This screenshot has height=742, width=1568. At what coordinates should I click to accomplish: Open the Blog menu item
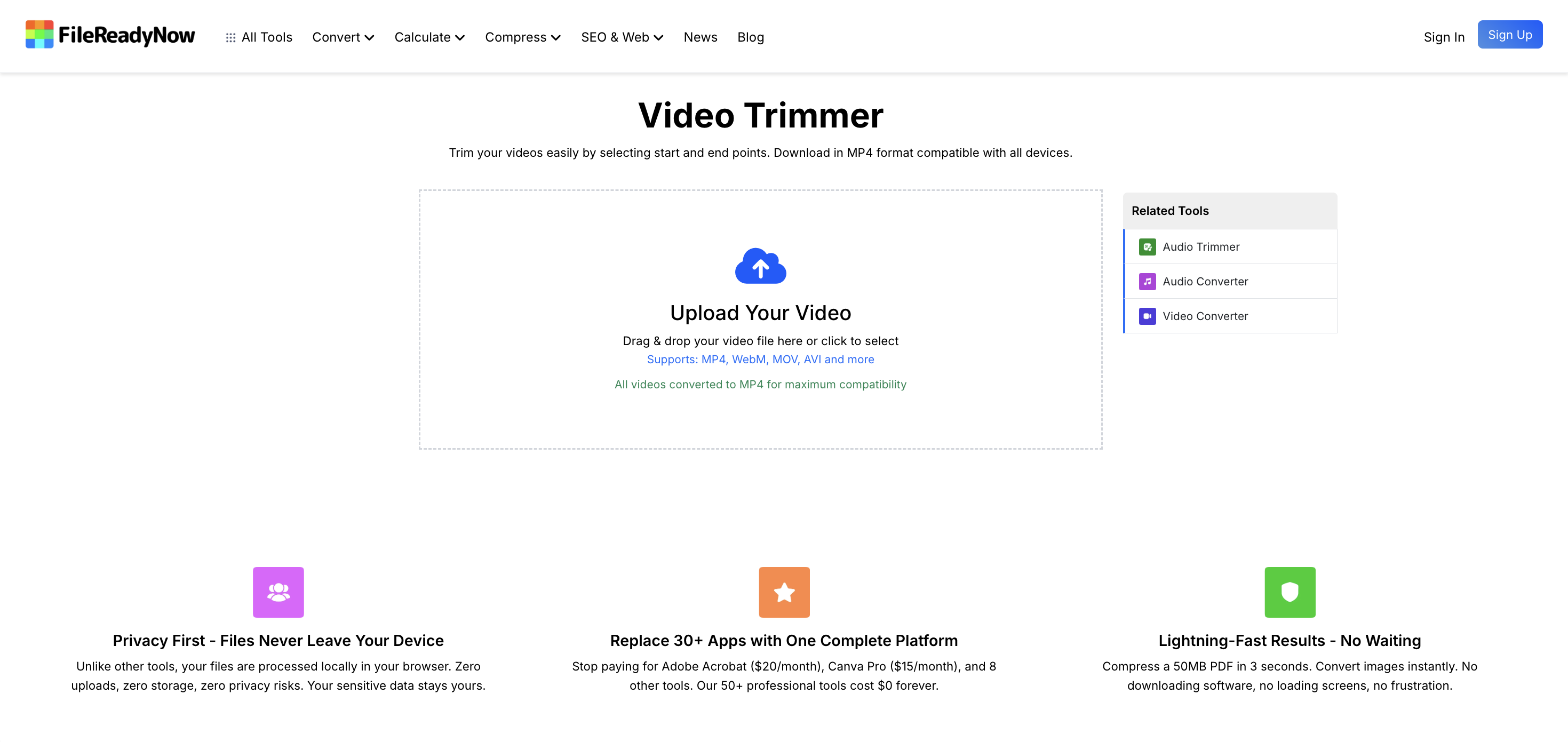coord(750,37)
